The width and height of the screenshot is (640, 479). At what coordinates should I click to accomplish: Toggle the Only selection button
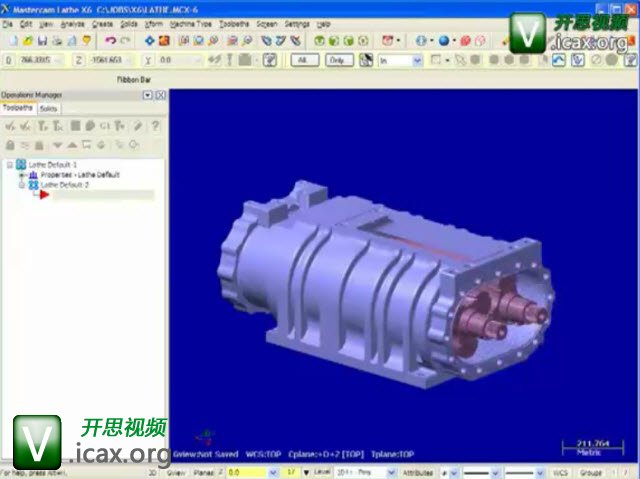(339, 60)
